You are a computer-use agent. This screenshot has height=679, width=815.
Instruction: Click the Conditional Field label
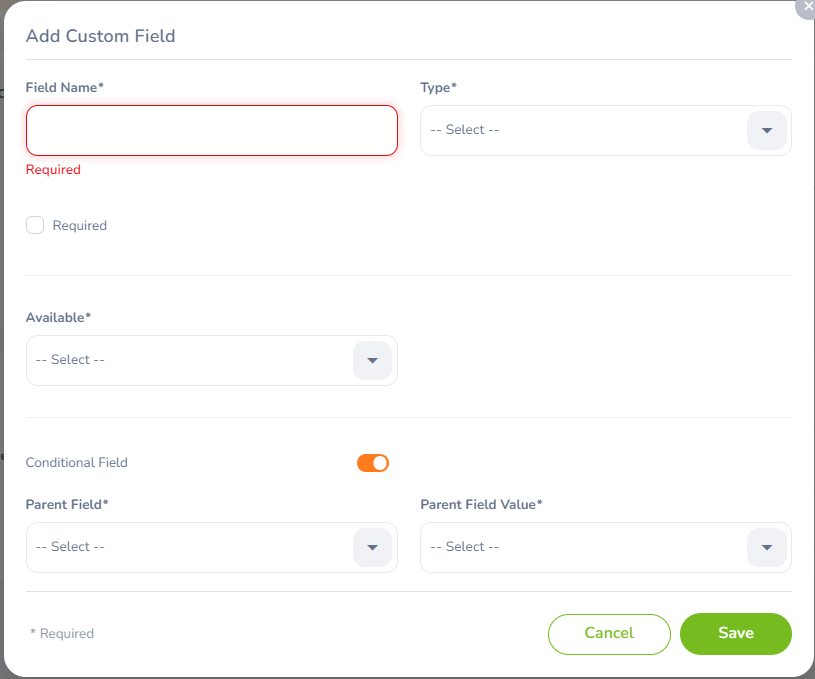(77, 463)
